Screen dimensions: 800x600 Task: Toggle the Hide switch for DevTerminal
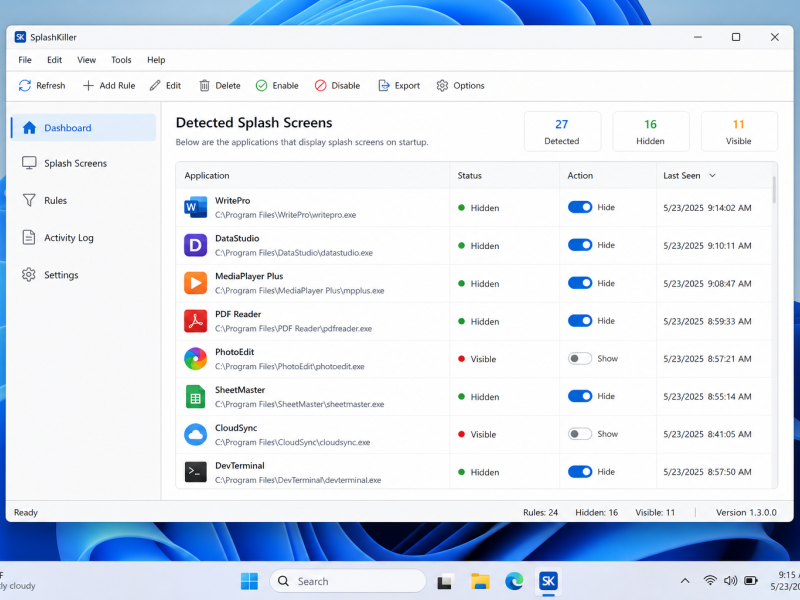(580, 472)
